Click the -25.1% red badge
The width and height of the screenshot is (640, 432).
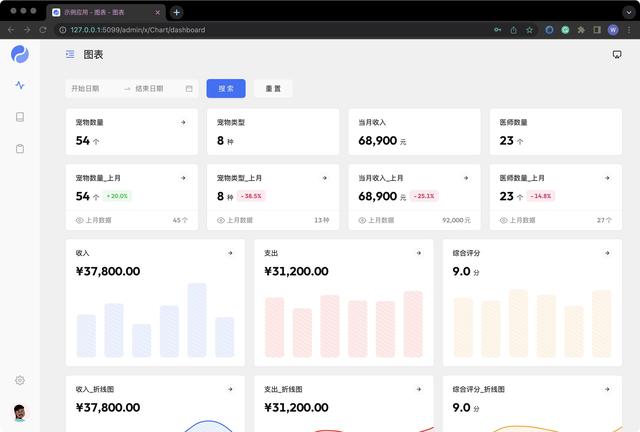coord(424,196)
